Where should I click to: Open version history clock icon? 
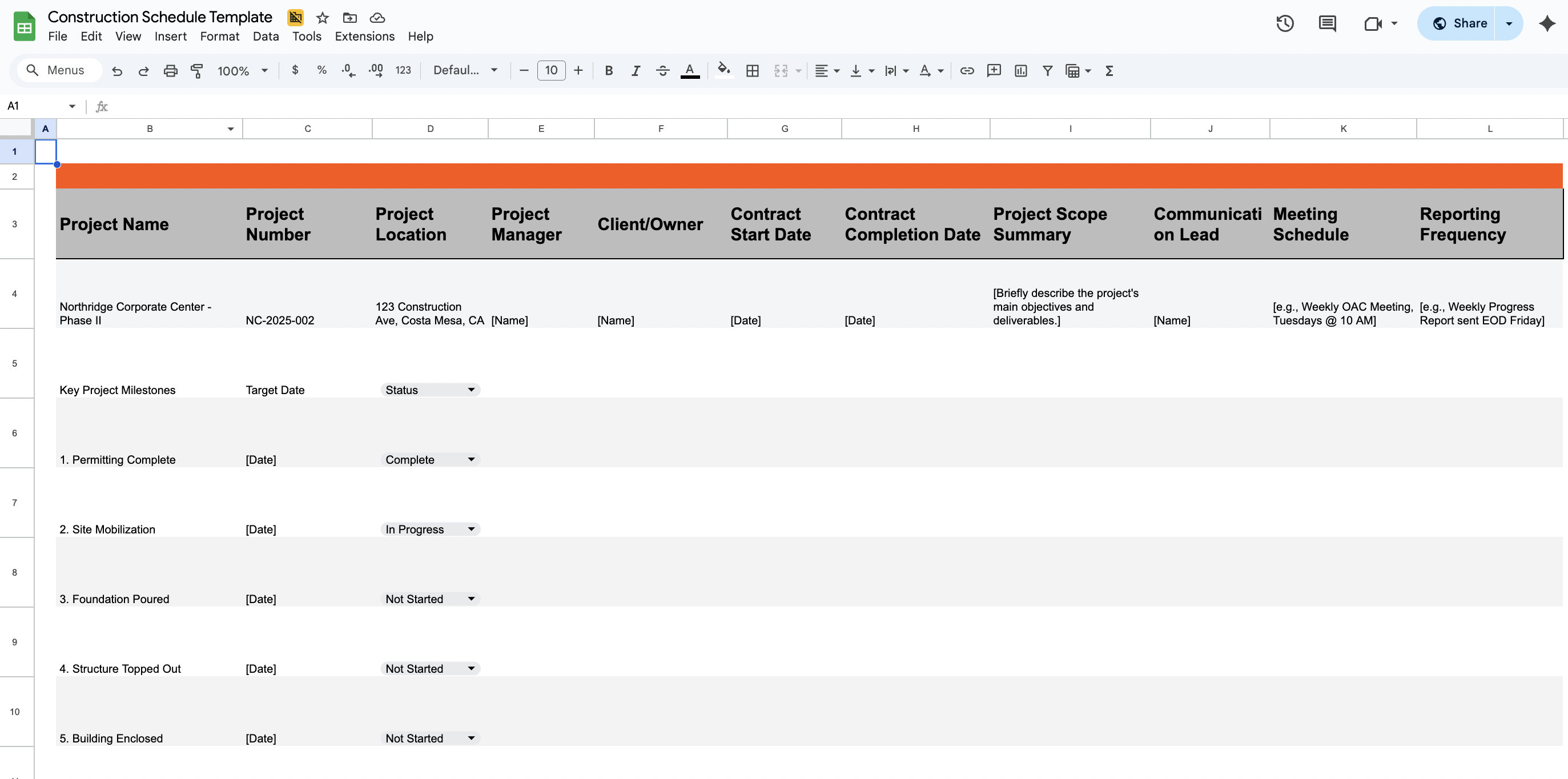point(1284,24)
